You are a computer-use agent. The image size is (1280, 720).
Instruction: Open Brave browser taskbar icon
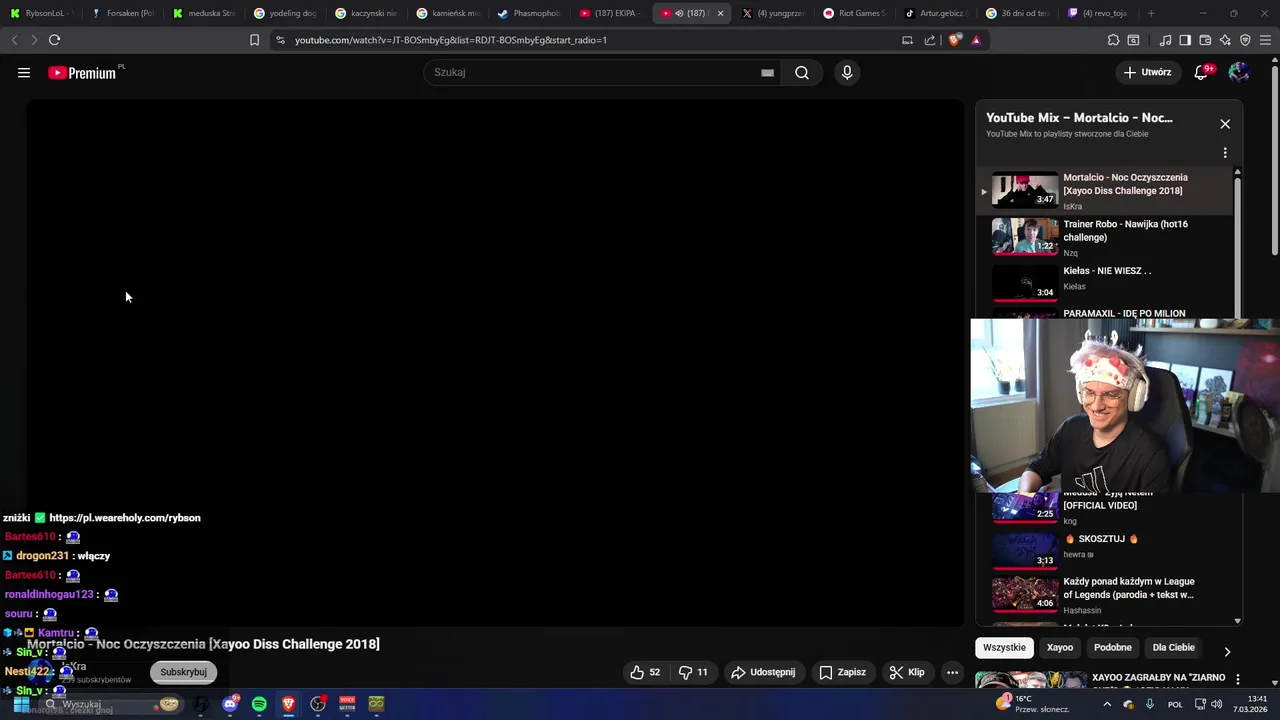pyautogui.click(x=288, y=704)
